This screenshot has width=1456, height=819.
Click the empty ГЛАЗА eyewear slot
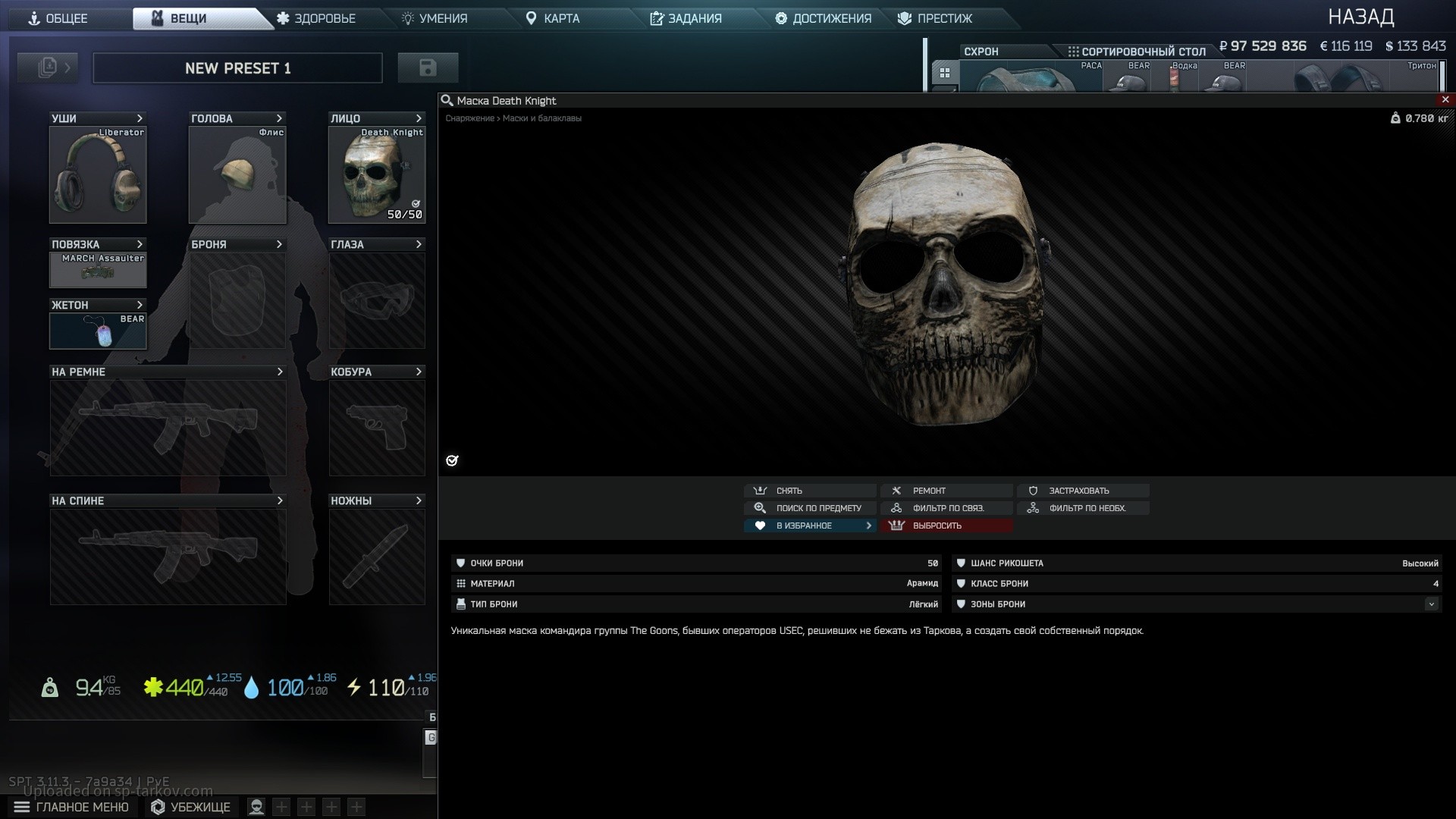[377, 300]
